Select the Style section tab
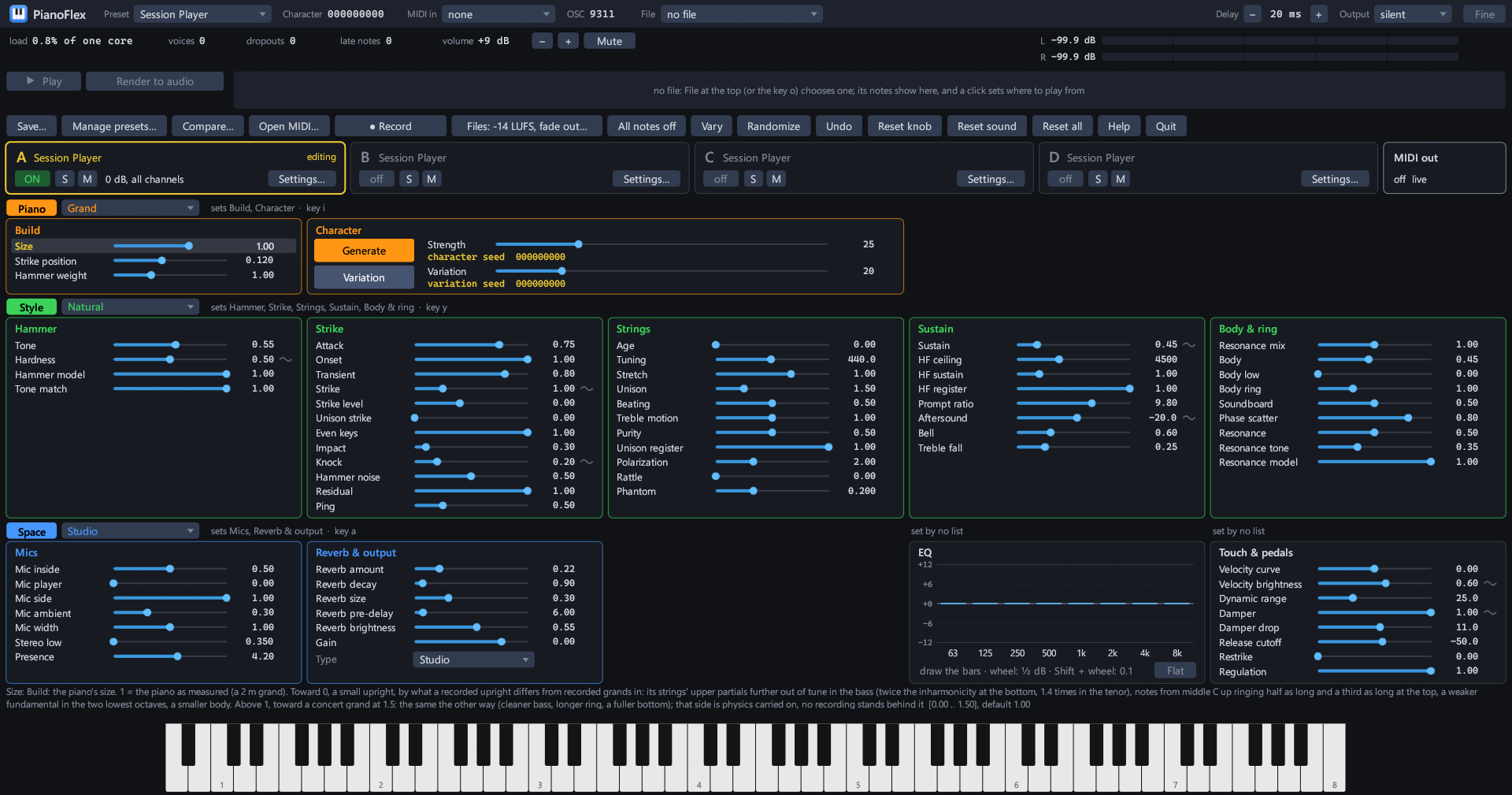The width and height of the screenshot is (1512, 795). (31, 307)
